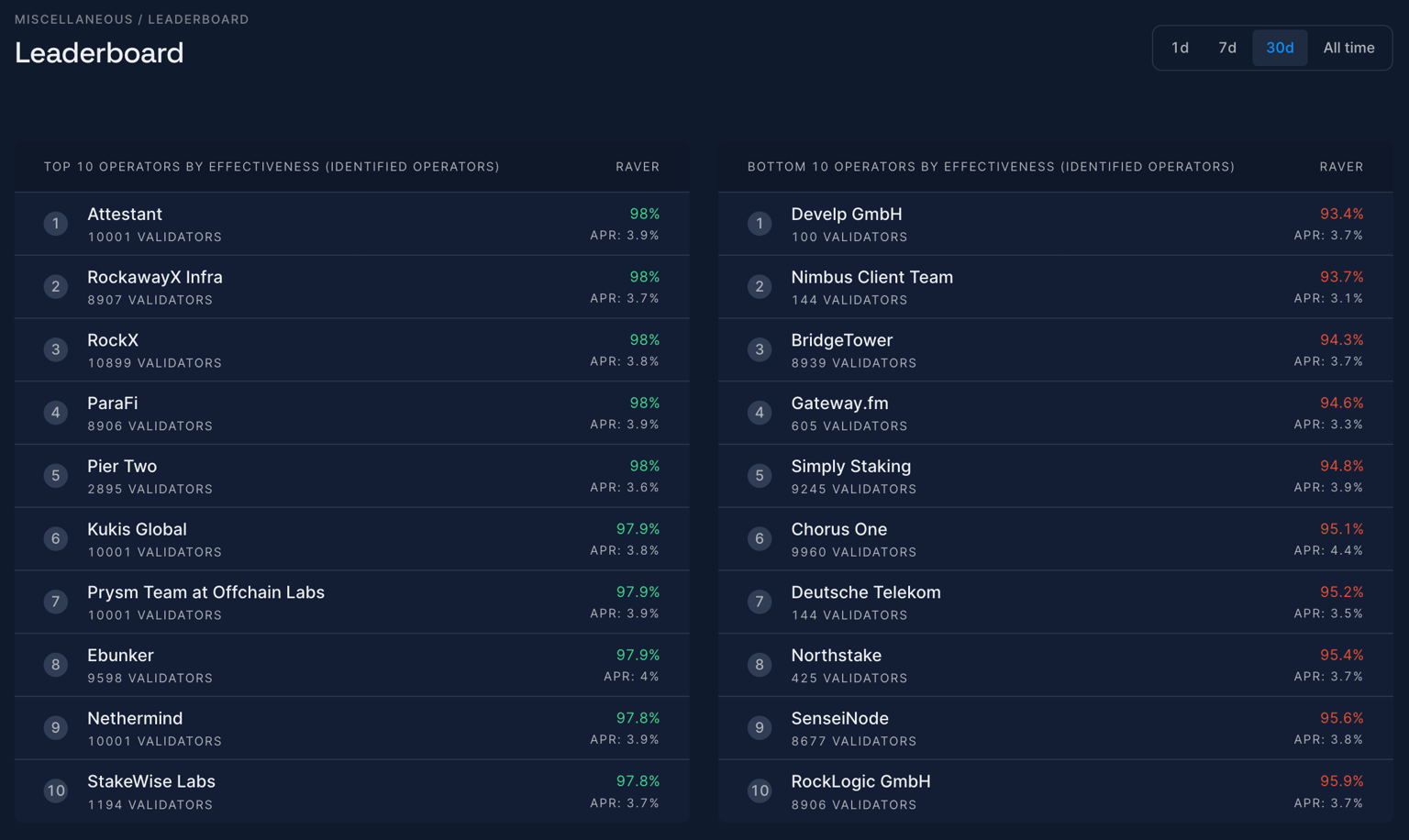
Task: Click the Bottom 10 Operators by Effectiveness heading
Action: tap(991, 167)
